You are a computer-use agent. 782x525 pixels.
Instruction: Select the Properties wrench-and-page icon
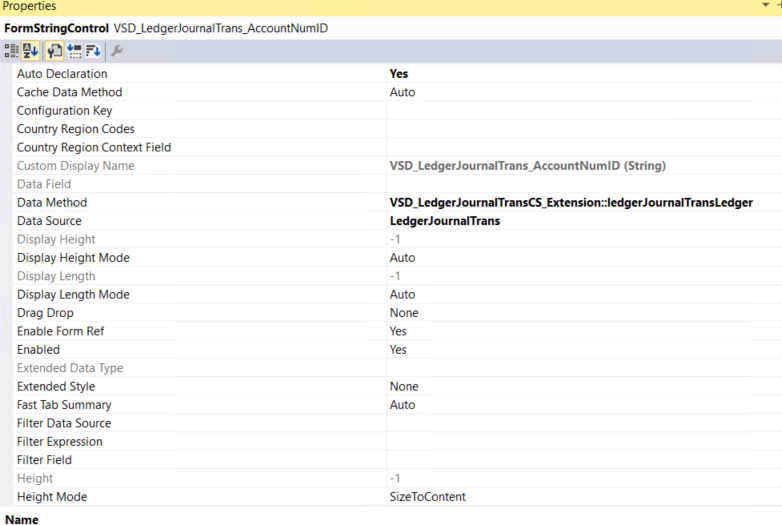click(54, 51)
